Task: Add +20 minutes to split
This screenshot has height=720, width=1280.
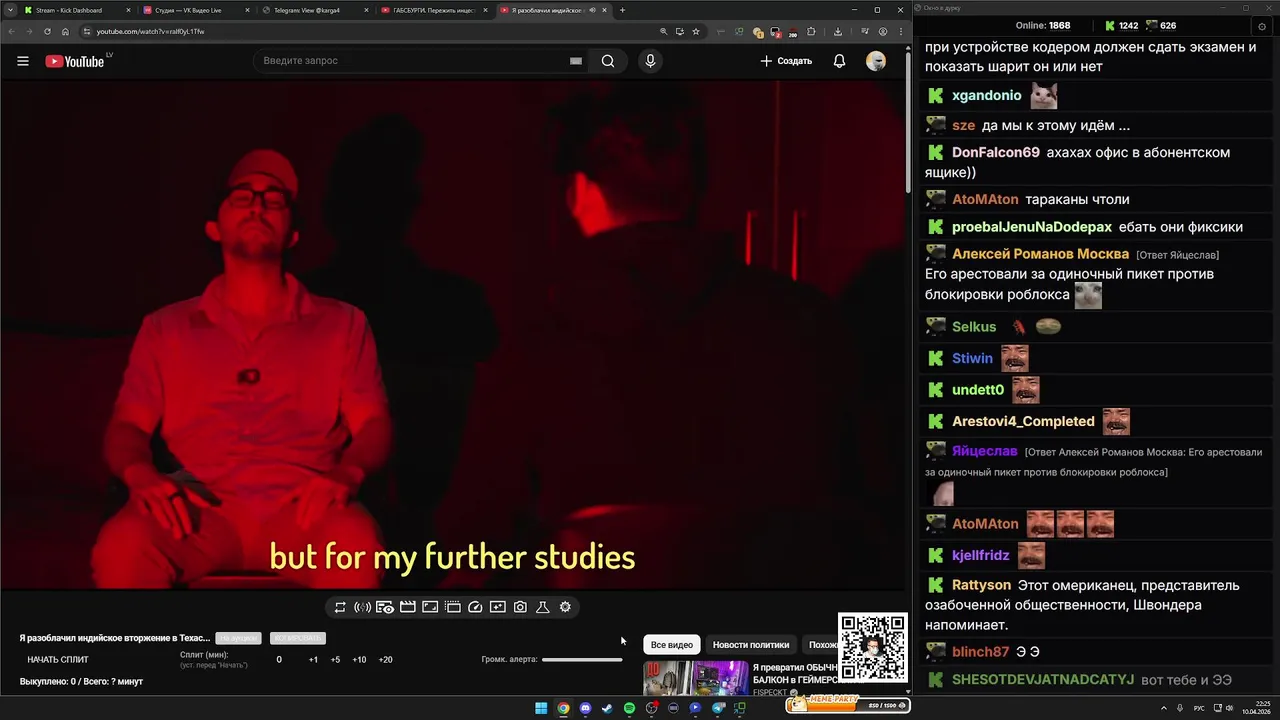Action: tap(385, 660)
